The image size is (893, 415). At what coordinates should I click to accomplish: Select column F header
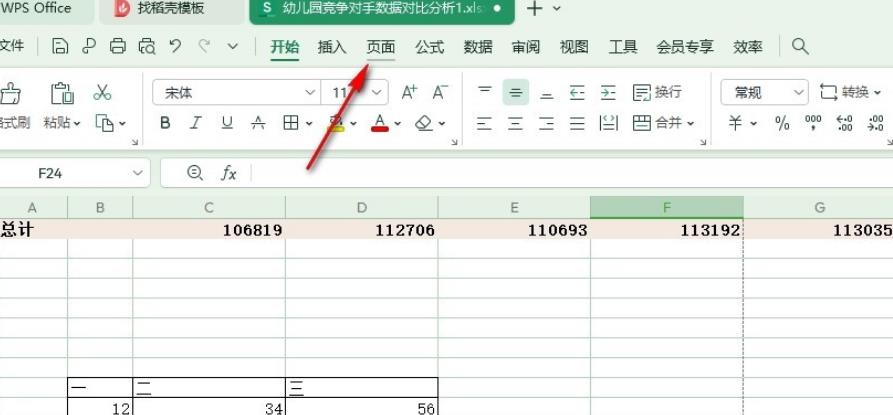(667, 208)
